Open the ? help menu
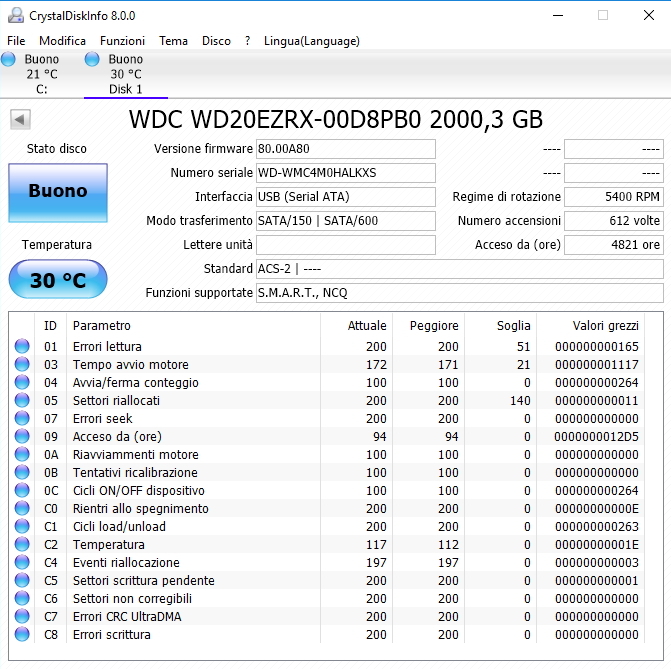The width and height of the screenshot is (671, 669). point(247,41)
